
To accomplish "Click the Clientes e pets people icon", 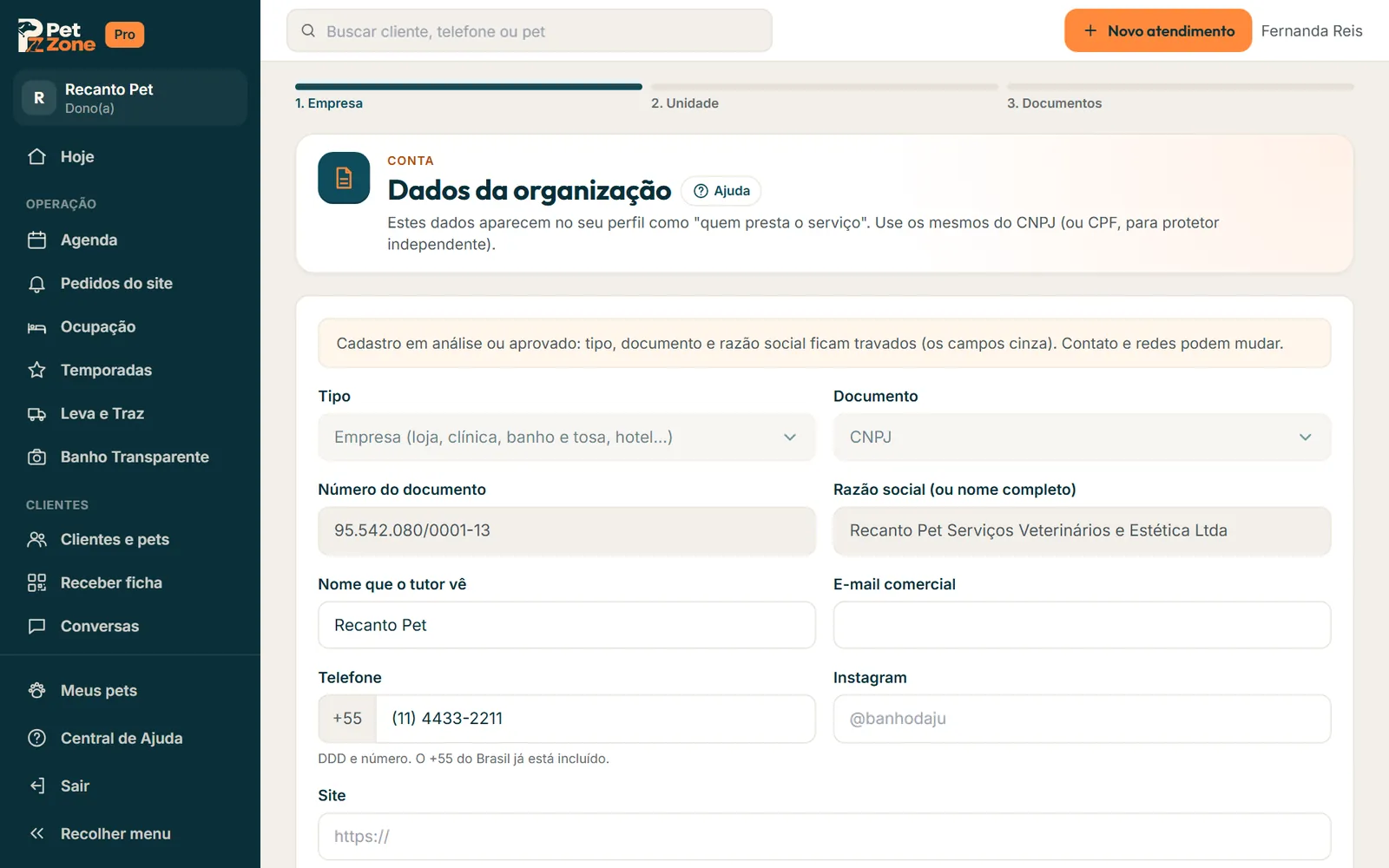I will (36, 539).
